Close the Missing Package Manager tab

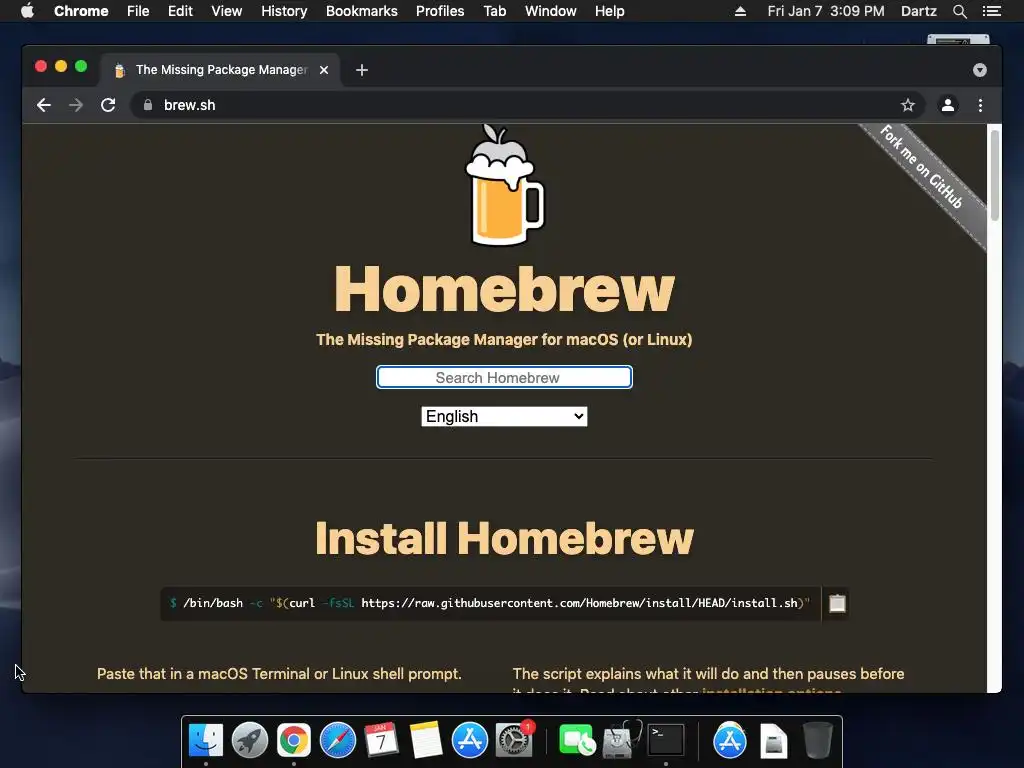point(324,70)
